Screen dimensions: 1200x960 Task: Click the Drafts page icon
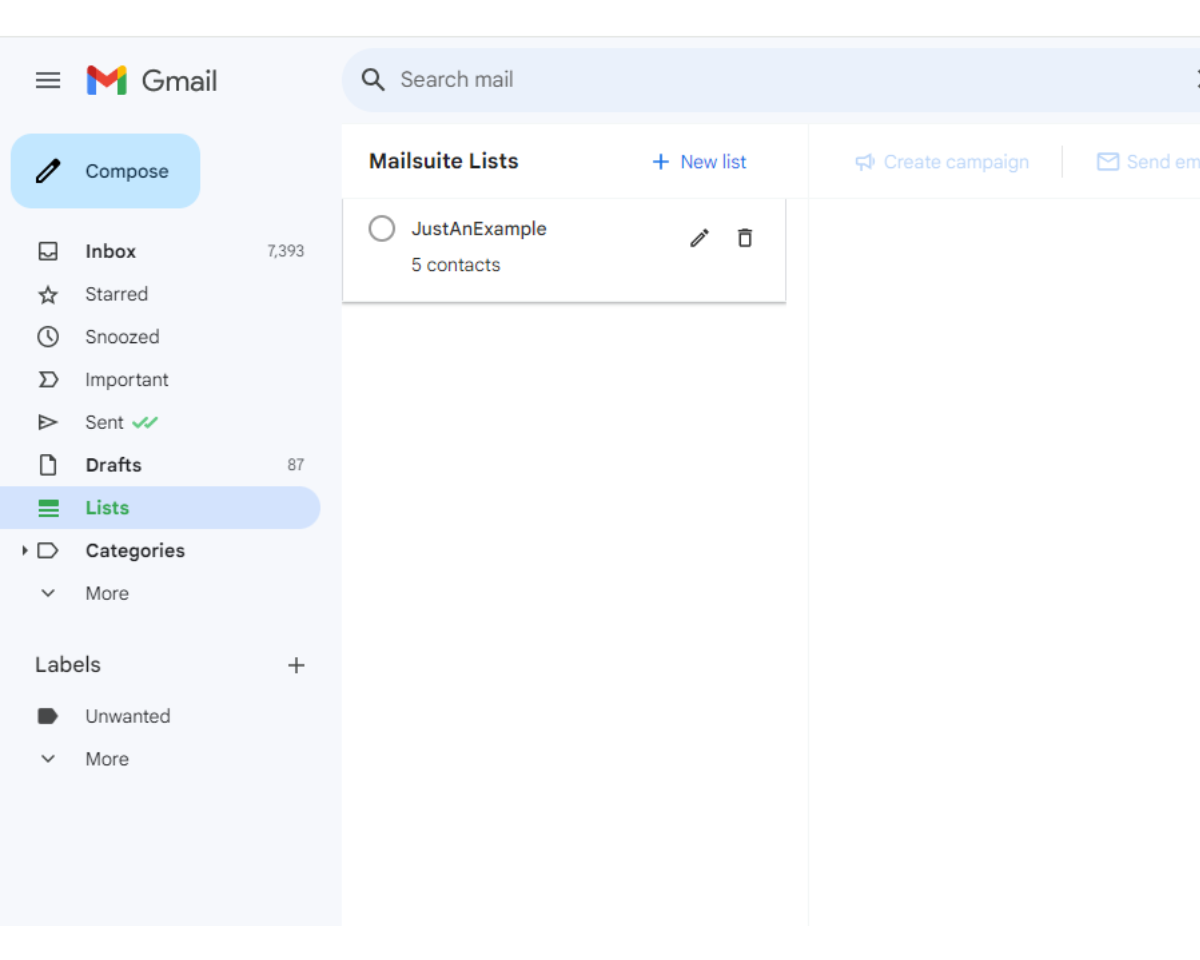(x=48, y=465)
